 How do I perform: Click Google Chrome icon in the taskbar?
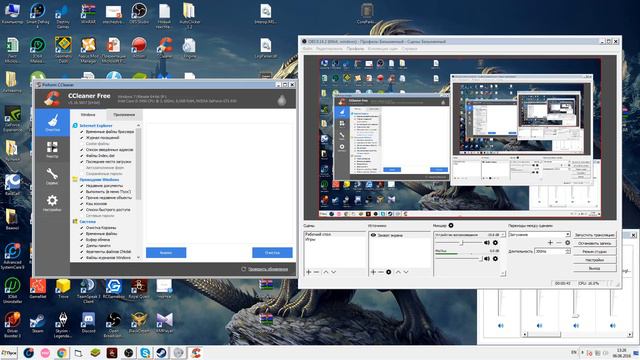(x=62, y=353)
